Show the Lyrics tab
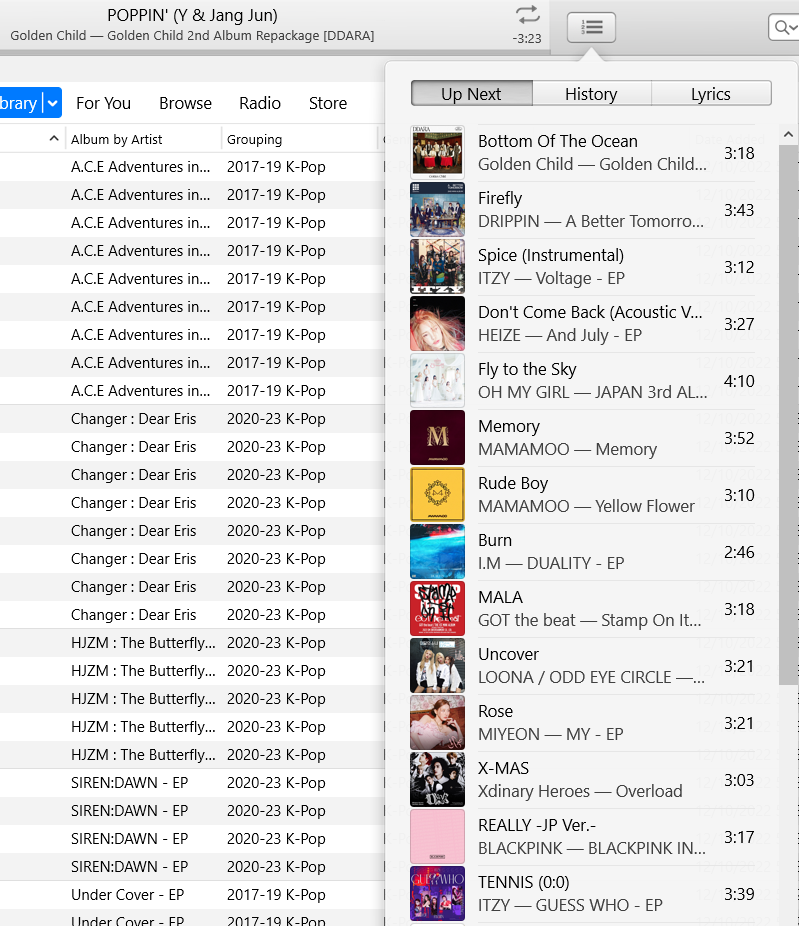The height and width of the screenshot is (926, 799). (711, 94)
